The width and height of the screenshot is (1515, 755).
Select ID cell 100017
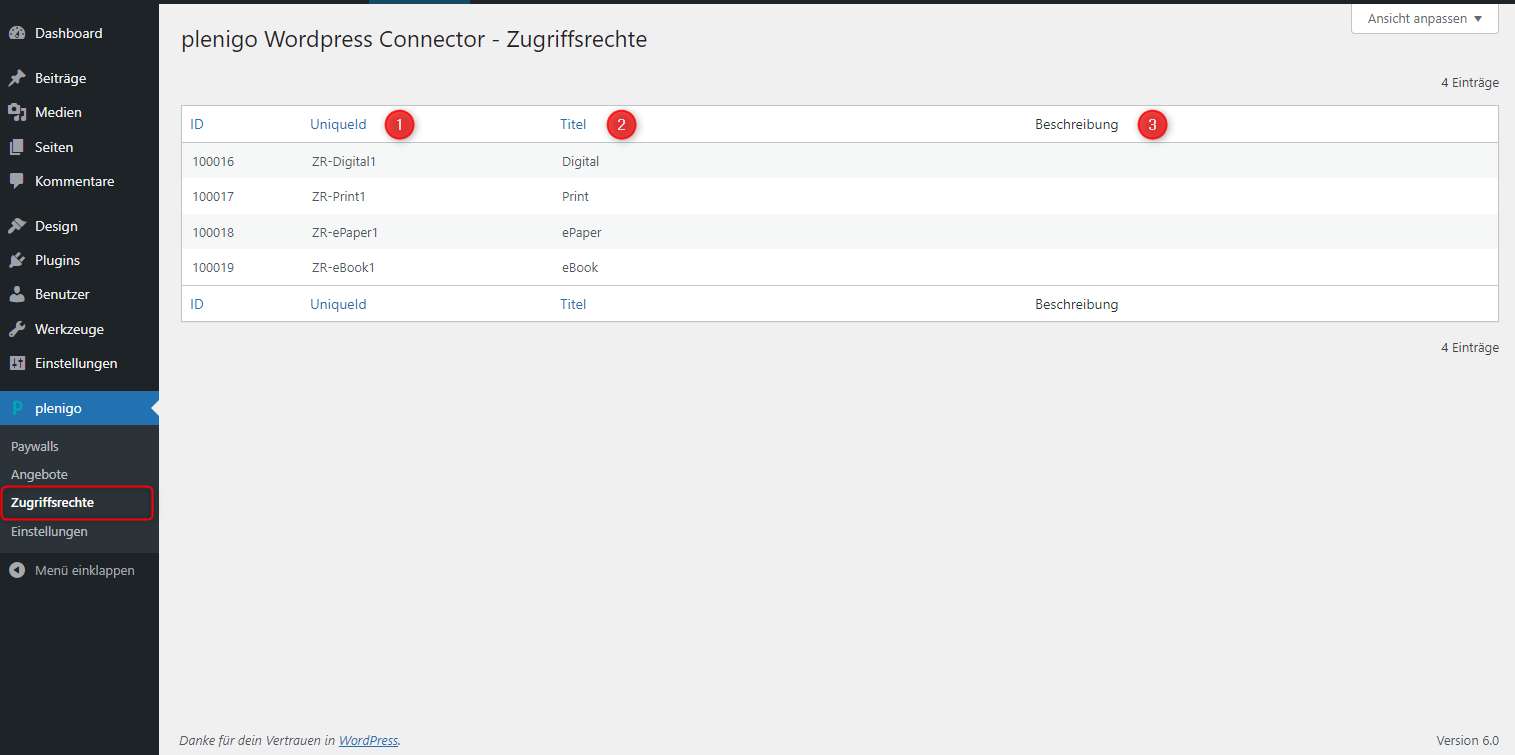(213, 197)
